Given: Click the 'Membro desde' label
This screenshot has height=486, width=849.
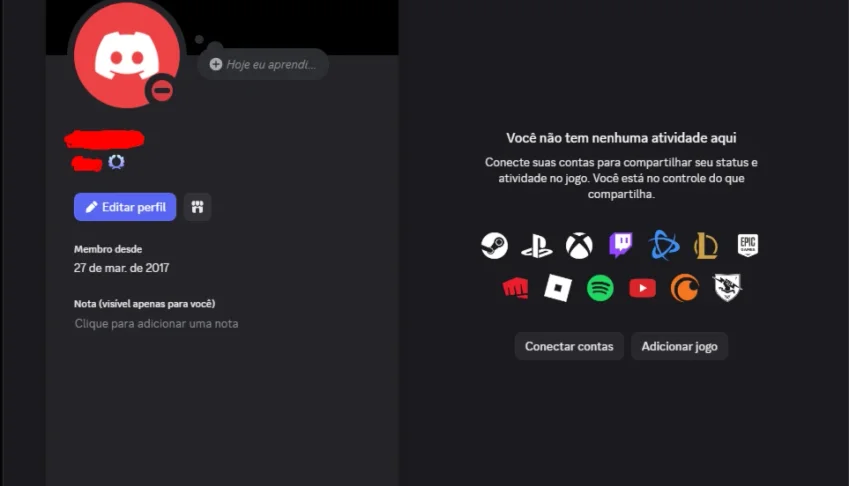Looking at the screenshot, I should click(x=108, y=249).
